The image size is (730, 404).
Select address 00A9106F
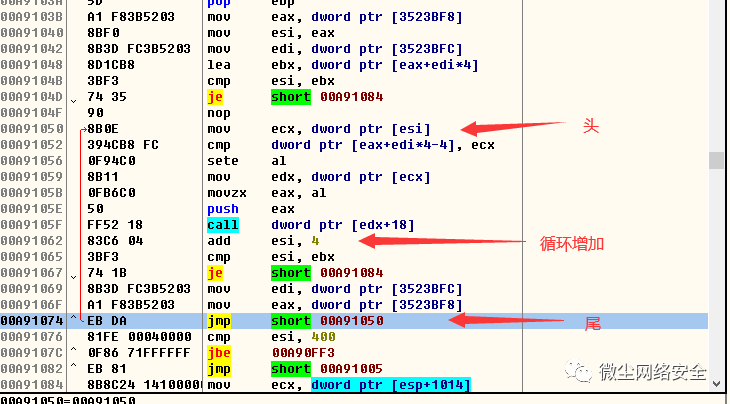tap(32, 305)
